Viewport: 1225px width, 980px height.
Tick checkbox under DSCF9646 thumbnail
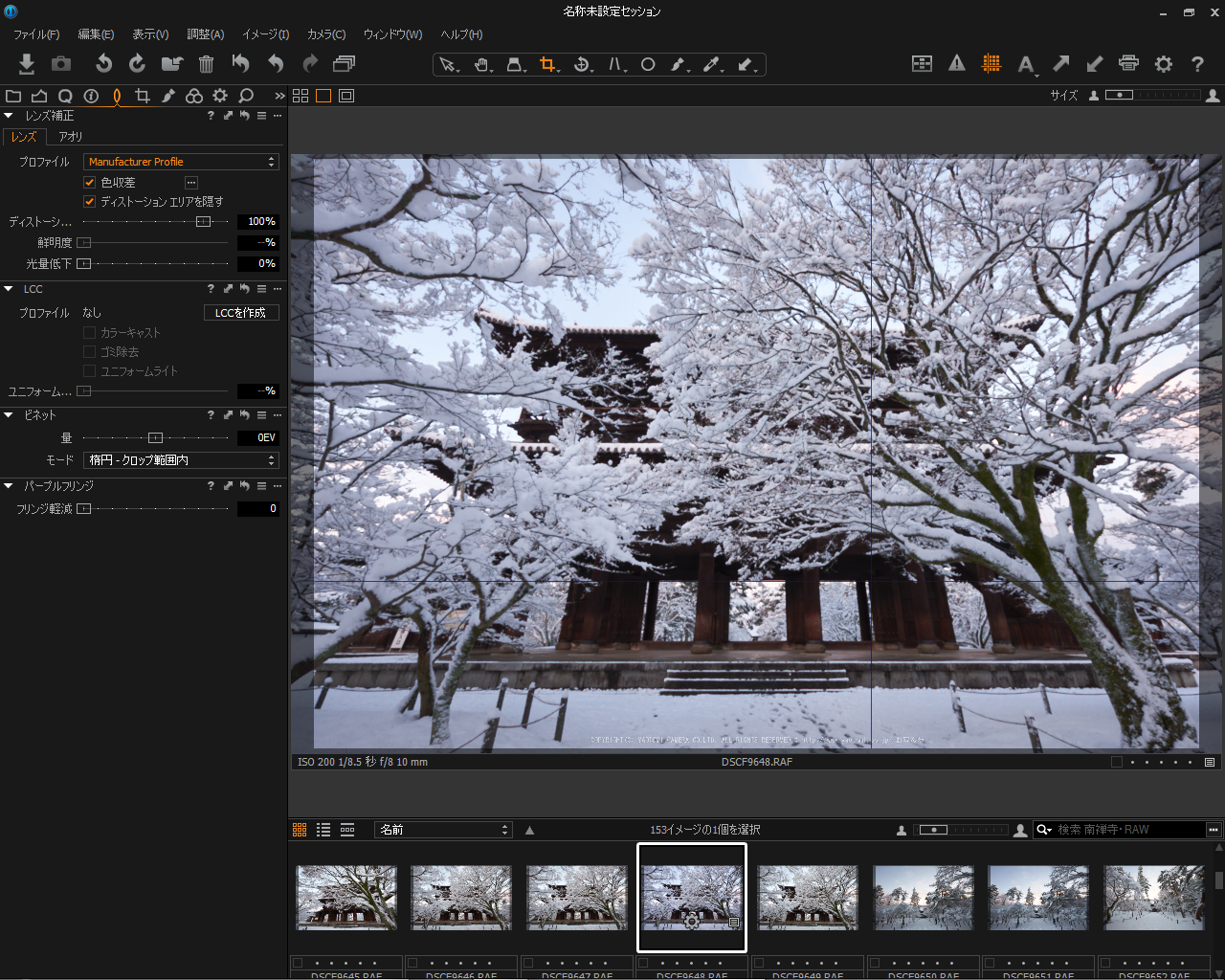pos(412,963)
